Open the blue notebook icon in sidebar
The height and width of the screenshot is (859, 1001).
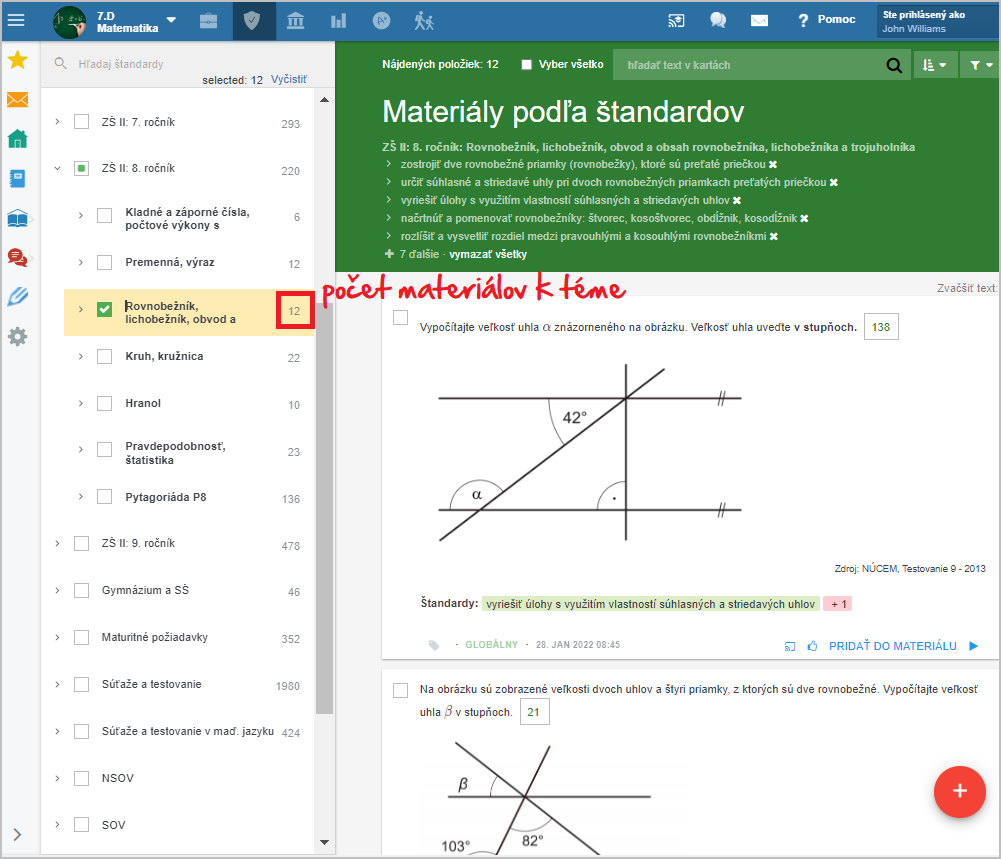click(x=17, y=179)
